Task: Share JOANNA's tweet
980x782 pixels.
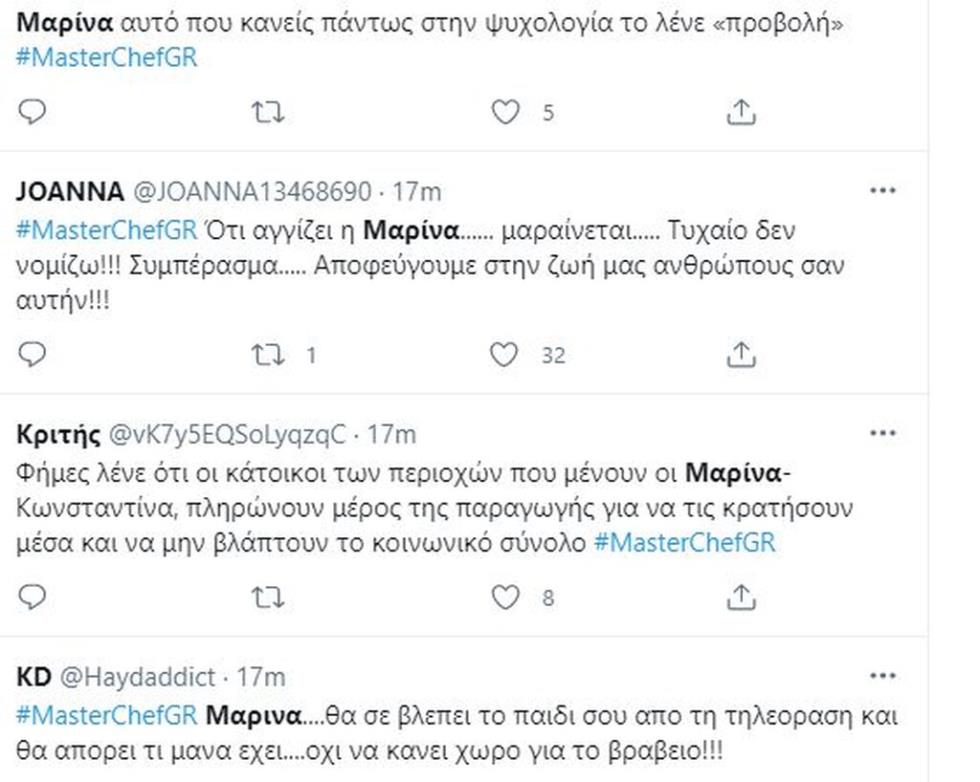Action: pos(741,354)
